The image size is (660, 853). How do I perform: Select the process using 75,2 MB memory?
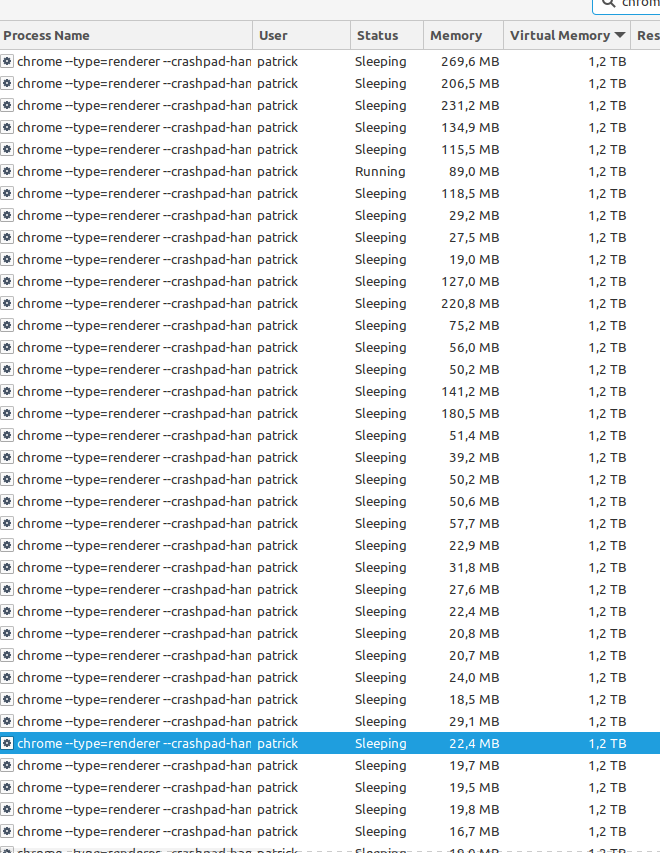pyautogui.click(x=330, y=325)
